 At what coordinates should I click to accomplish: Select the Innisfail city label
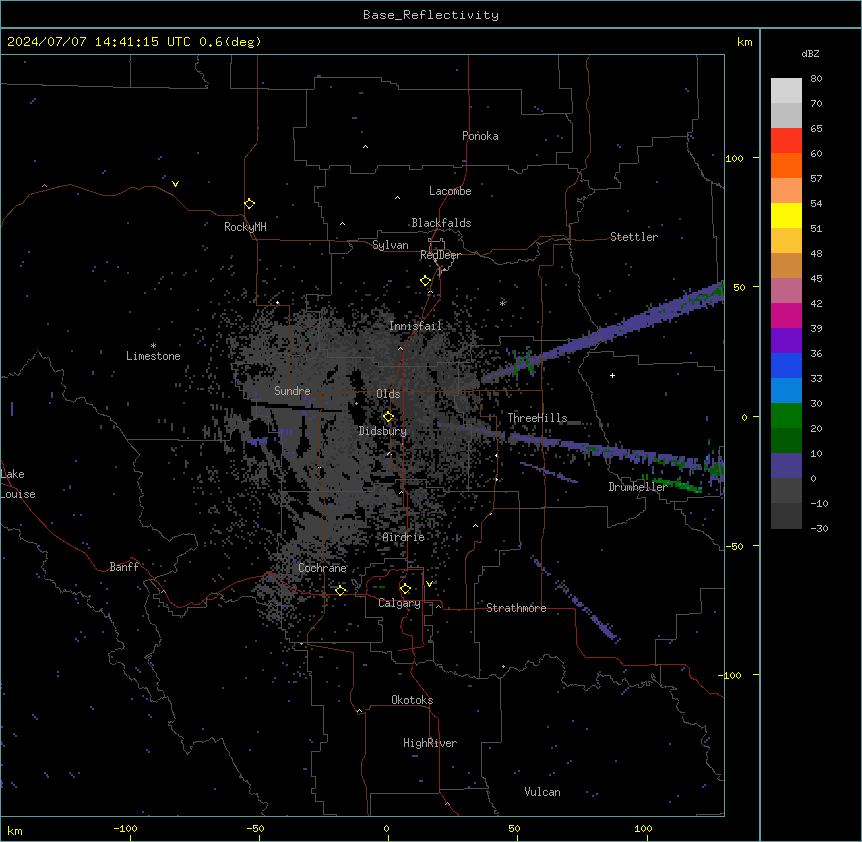(415, 326)
